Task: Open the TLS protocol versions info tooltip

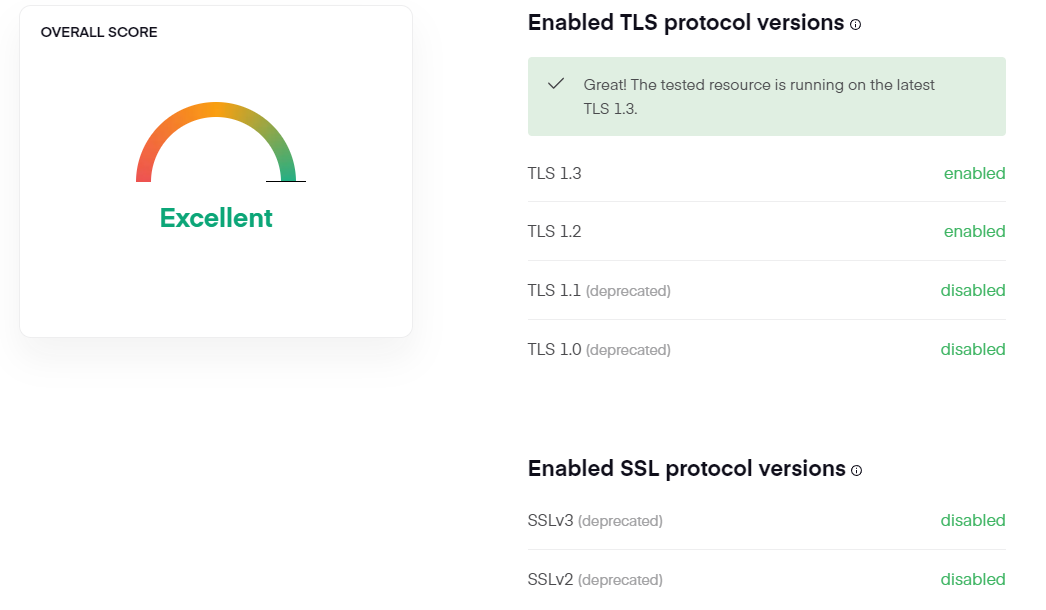Action: click(858, 23)
